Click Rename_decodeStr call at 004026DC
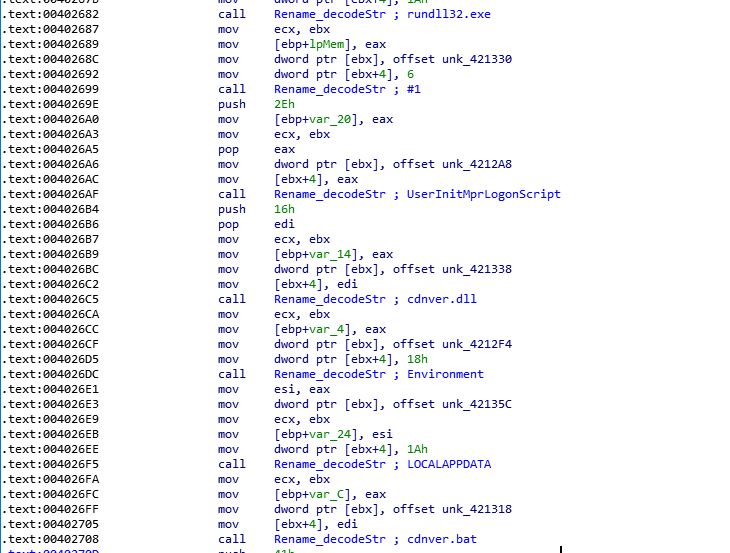This screenshot has width=730, height=553. point(330,374)
